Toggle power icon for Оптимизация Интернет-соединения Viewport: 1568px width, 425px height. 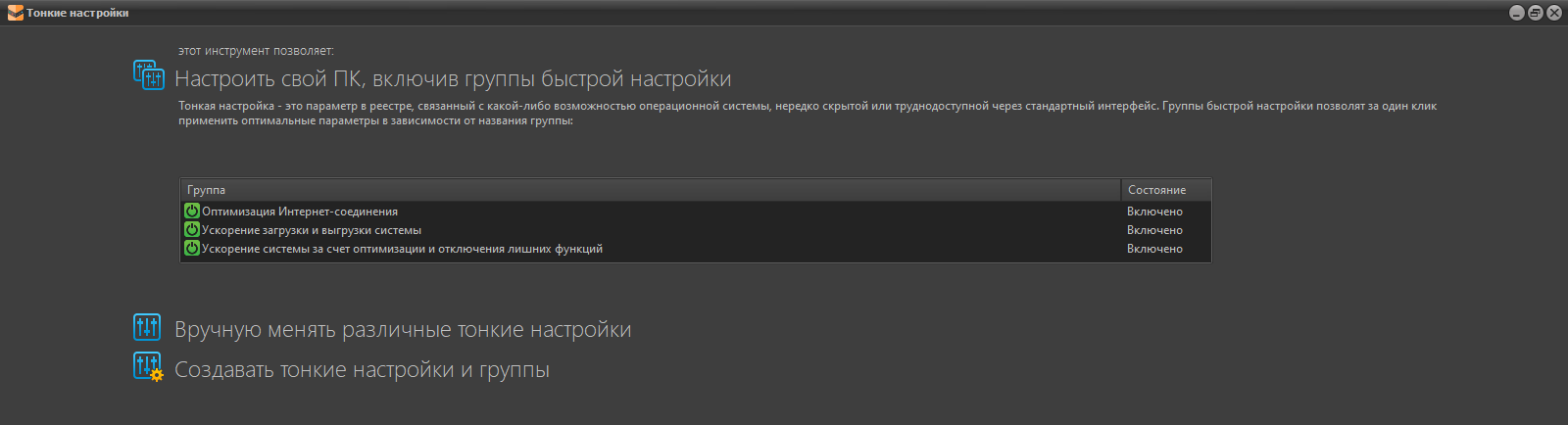(192, 212)
